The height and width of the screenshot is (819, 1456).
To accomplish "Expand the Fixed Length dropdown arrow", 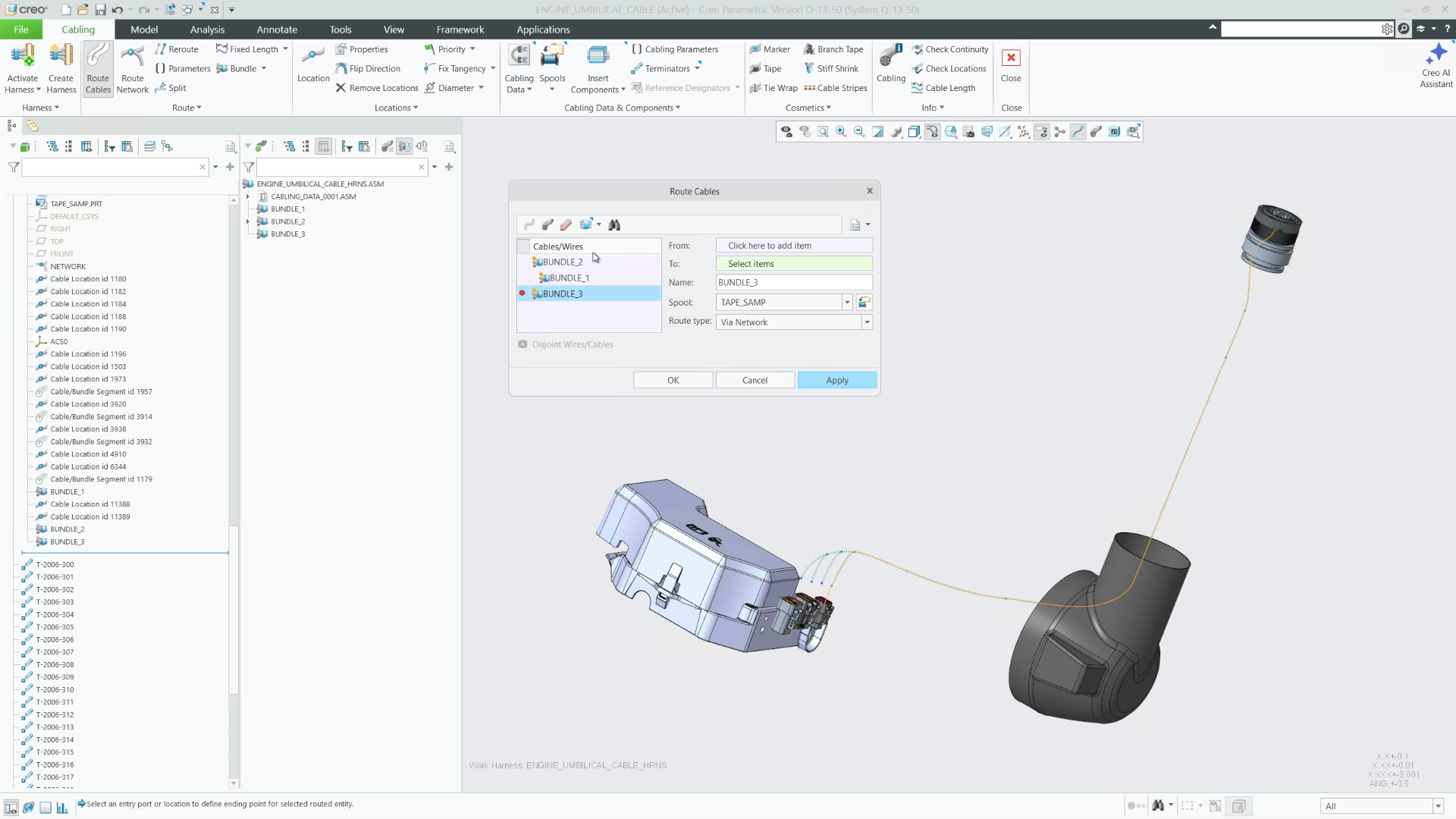I will click(x=285, y=49).
